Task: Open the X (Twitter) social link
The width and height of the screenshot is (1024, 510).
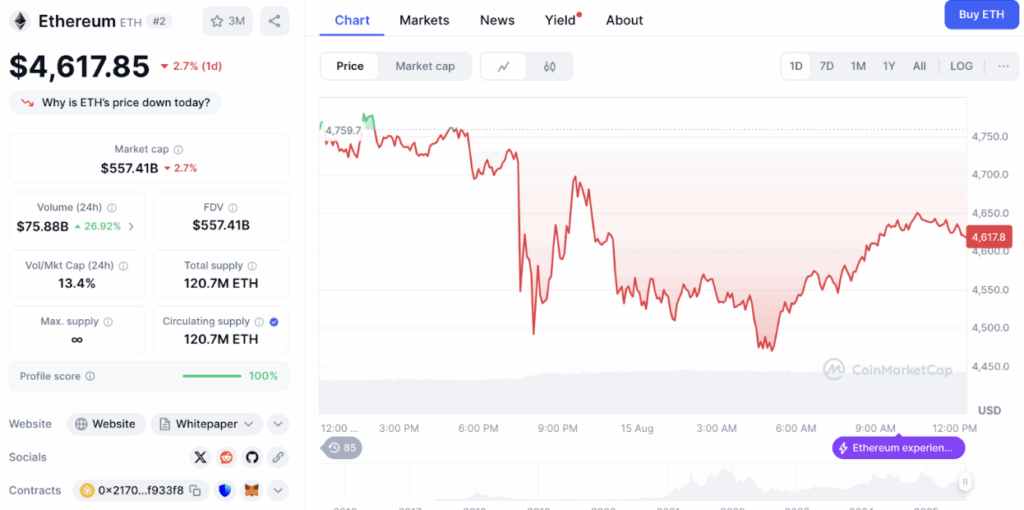Action: (x=200, y=457)
